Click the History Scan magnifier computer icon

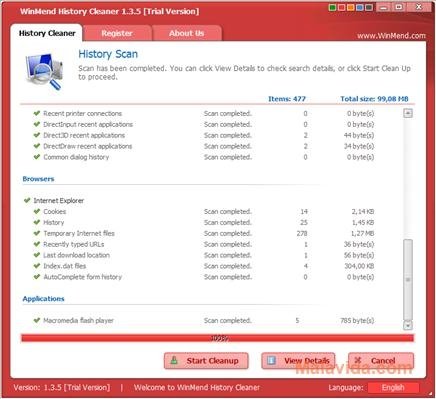(44, 71)
